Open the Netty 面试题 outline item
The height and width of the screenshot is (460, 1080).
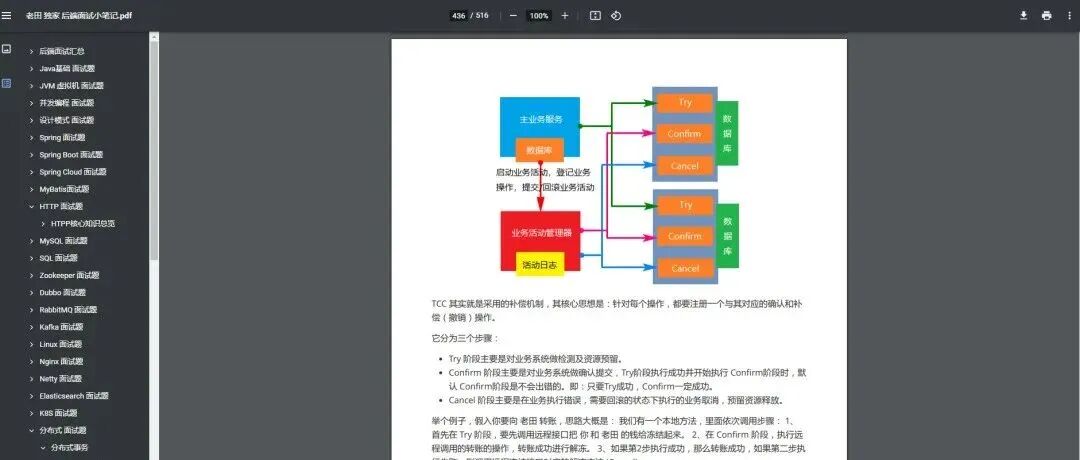tap(61, 378)
